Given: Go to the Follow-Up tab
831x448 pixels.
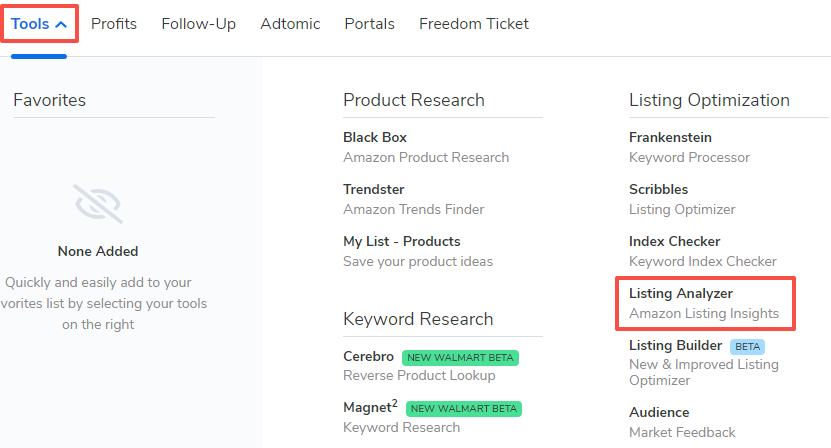Looking at the screenshot, I should (198, 24).
